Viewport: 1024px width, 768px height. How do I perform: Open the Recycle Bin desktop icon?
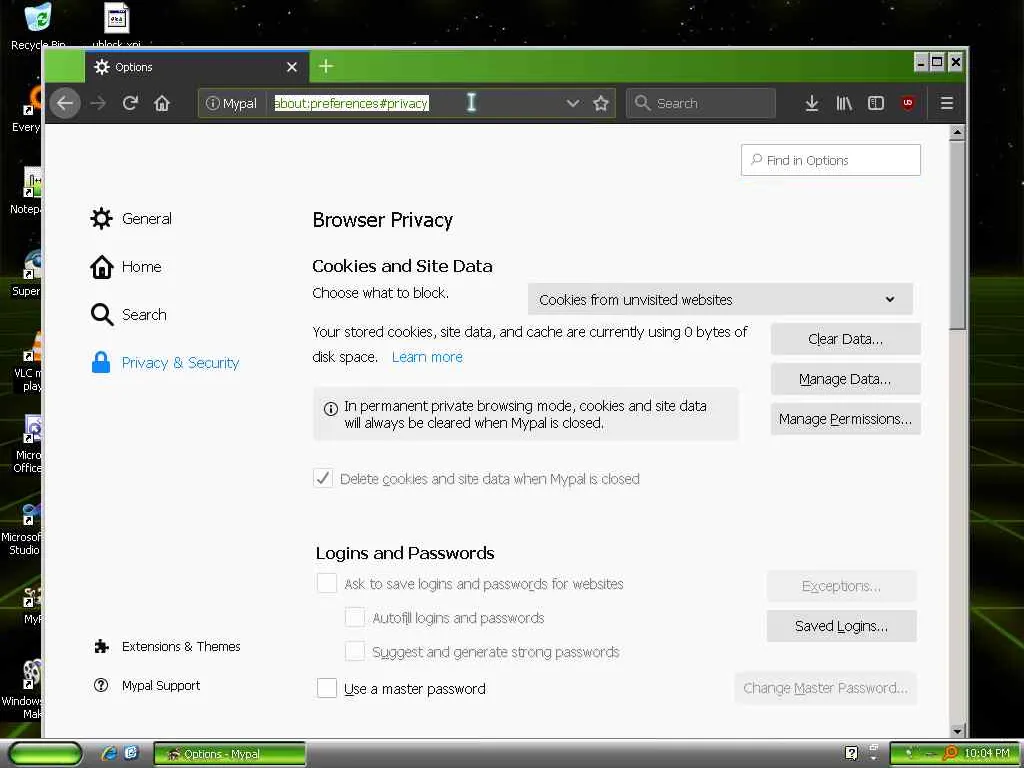[38, 26]
